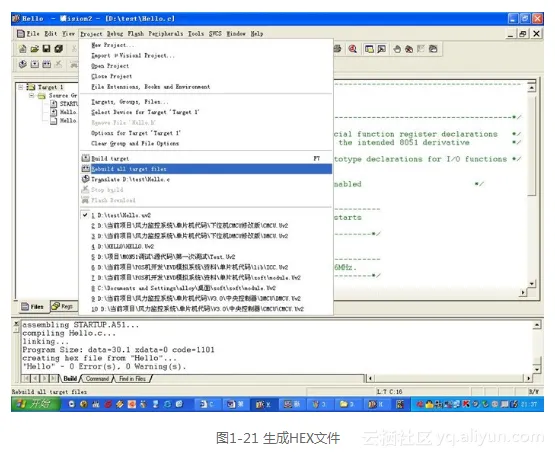
Task: Click the Translate current file toolbar icon
Action: coord(23,64)
